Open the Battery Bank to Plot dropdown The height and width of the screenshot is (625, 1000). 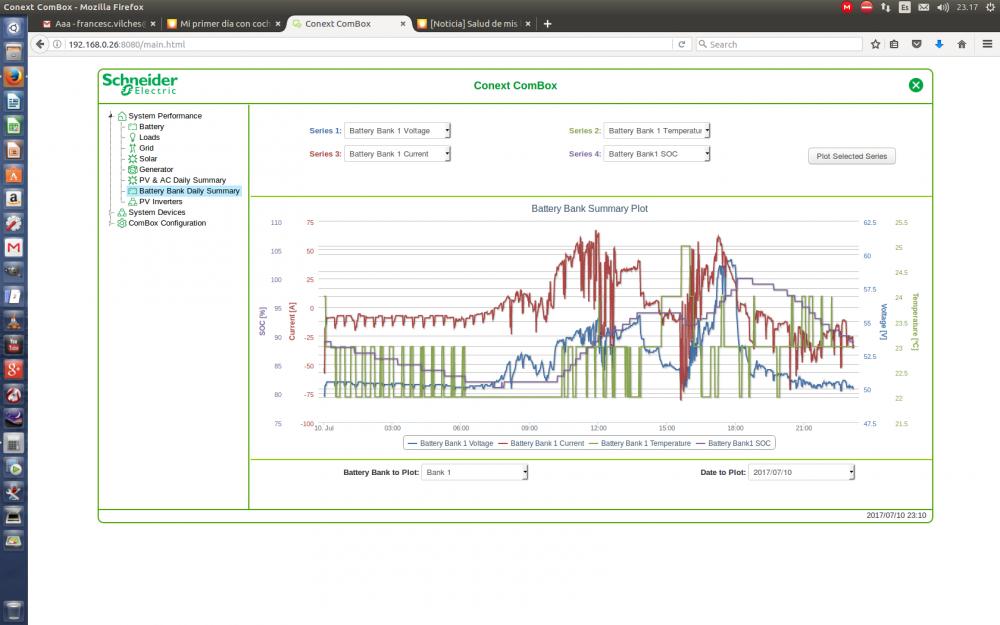(474, 472)
